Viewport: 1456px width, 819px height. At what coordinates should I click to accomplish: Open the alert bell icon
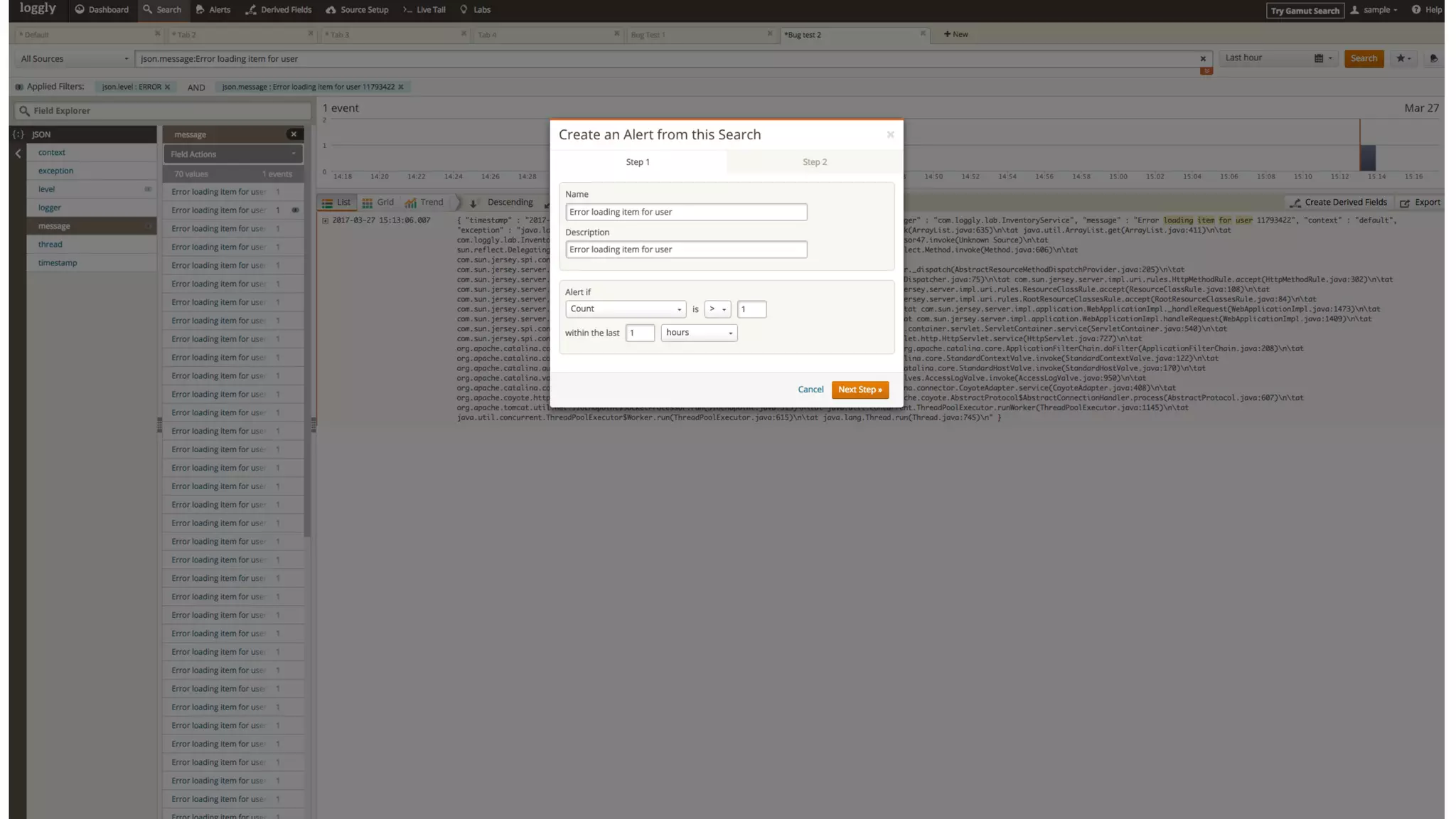(1433, 58)
